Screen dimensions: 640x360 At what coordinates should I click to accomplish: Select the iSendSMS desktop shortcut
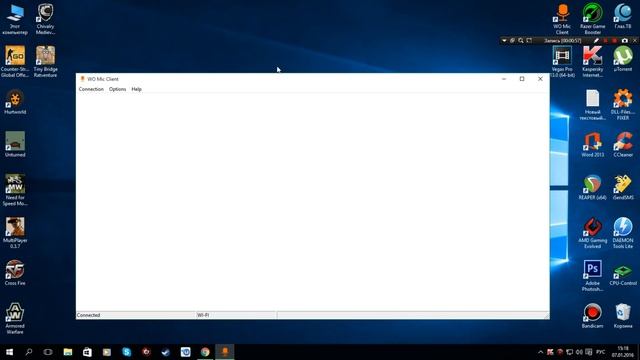point(623,187)
